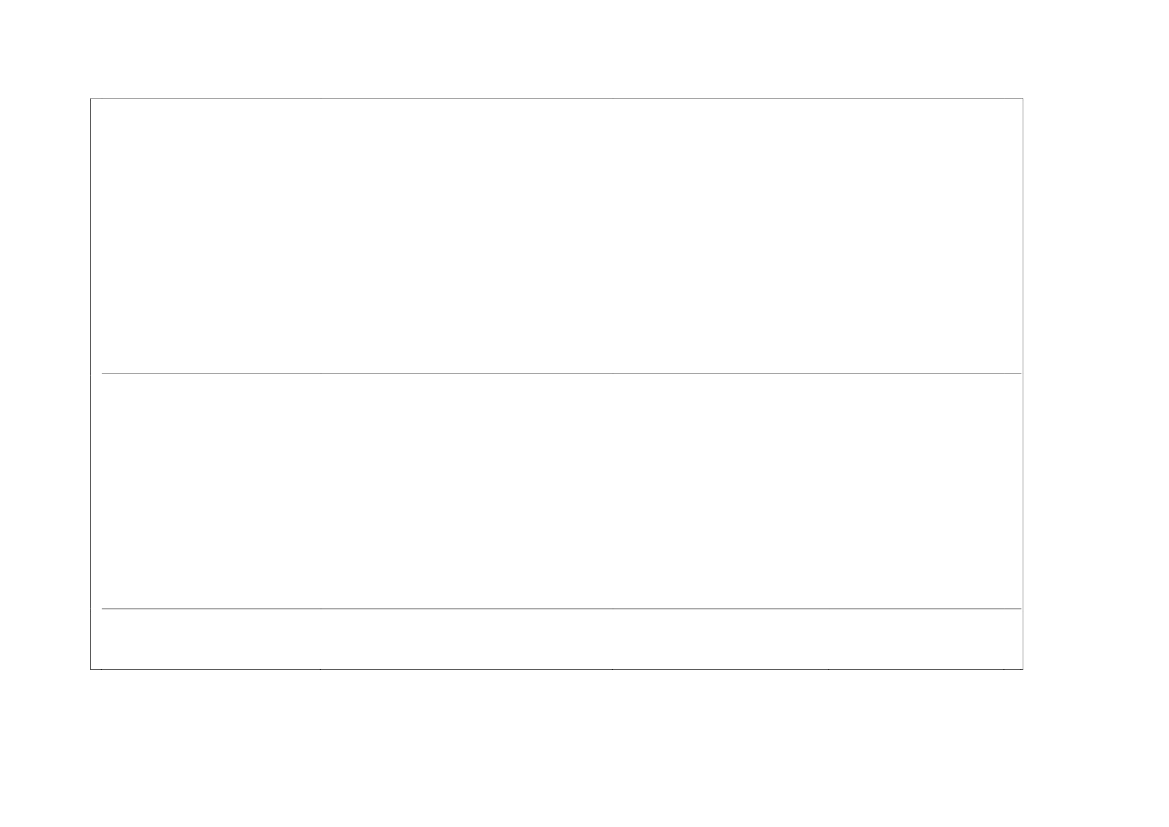Click the upper horizontal divider line
Viewport: 1169px width, 827px height.
pyautogui.click(x=556, y=373)
